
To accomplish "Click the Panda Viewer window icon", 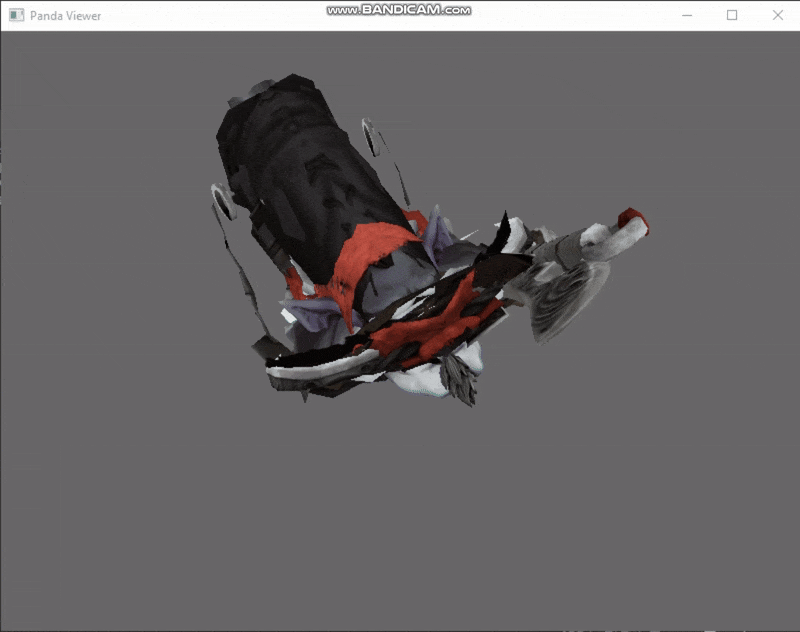I will point(16,15).
